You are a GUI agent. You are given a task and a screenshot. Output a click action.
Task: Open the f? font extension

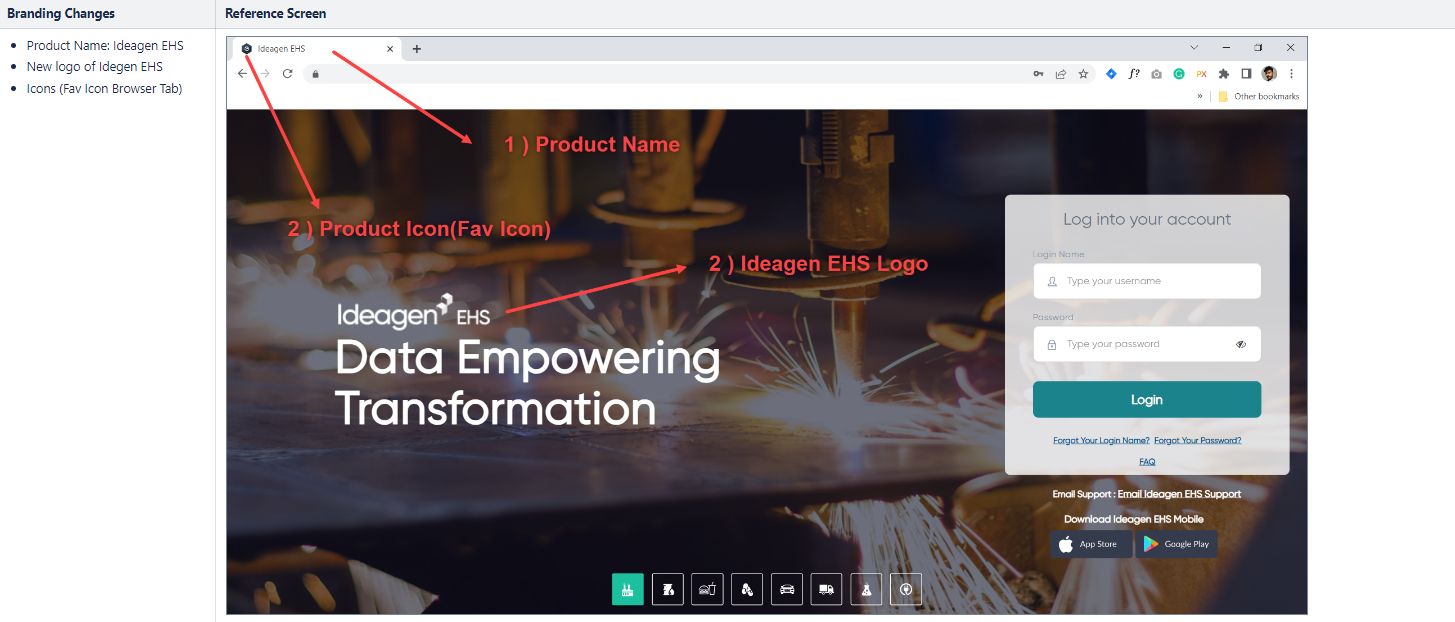coord(1134,74)
